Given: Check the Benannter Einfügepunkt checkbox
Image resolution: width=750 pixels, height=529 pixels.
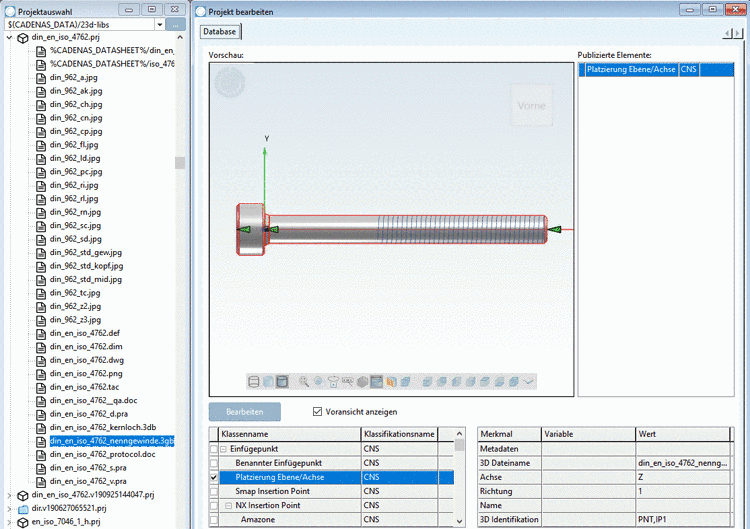Looking at the screenshot, I should click(x=214, y=463).
